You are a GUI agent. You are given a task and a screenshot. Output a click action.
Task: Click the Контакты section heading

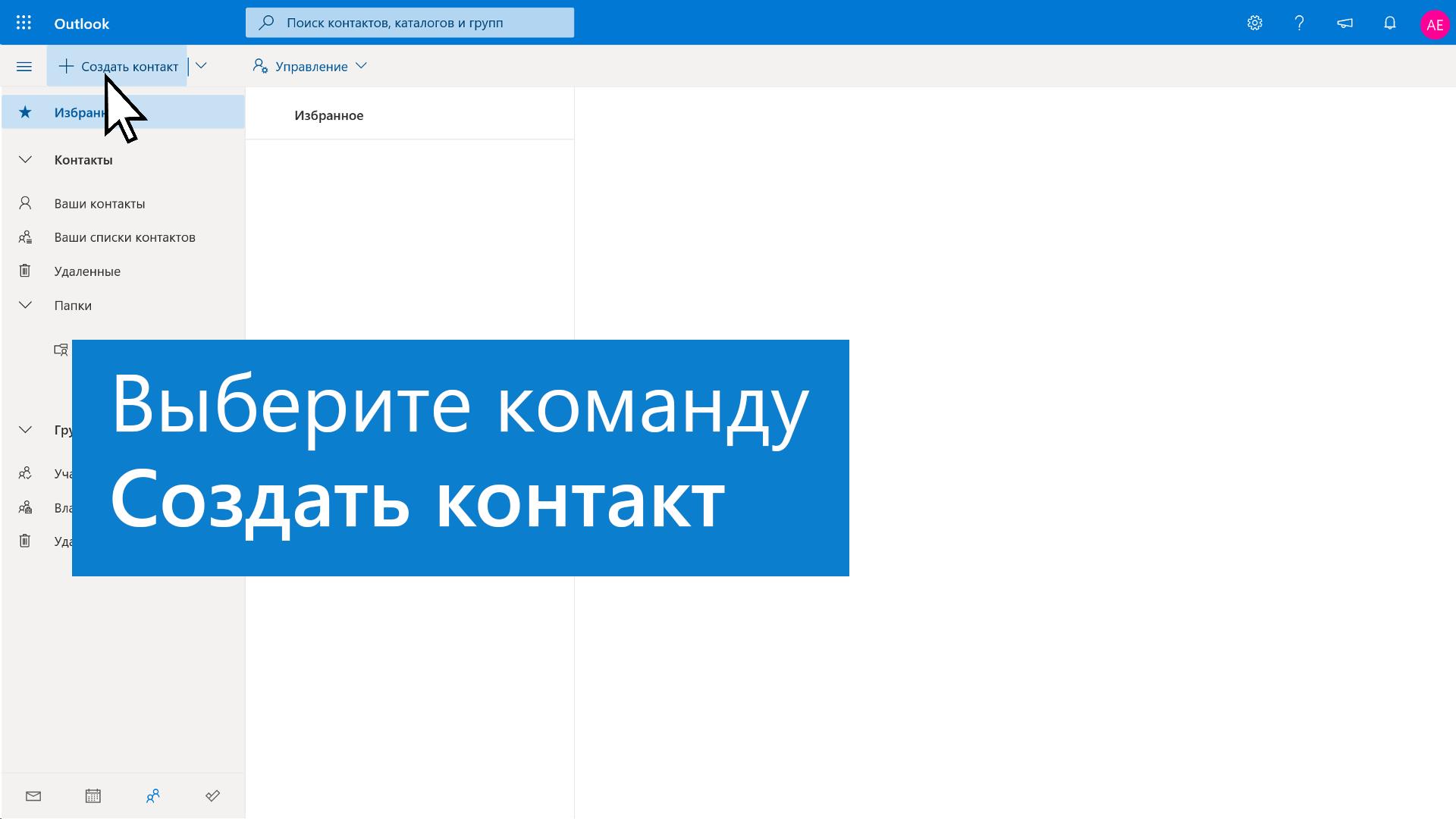83,160
